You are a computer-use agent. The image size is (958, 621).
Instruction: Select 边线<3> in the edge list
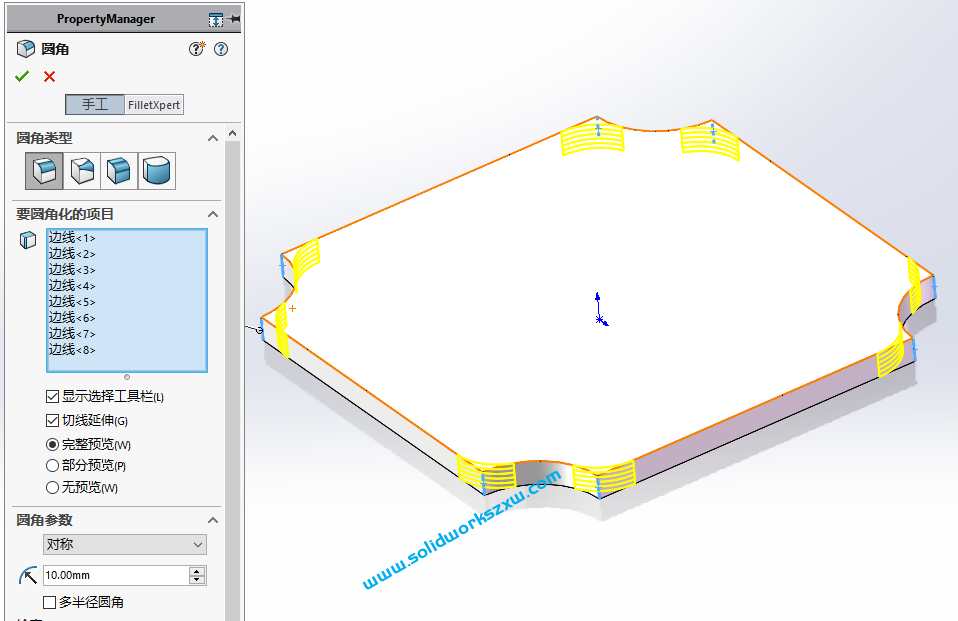(72, 270)
